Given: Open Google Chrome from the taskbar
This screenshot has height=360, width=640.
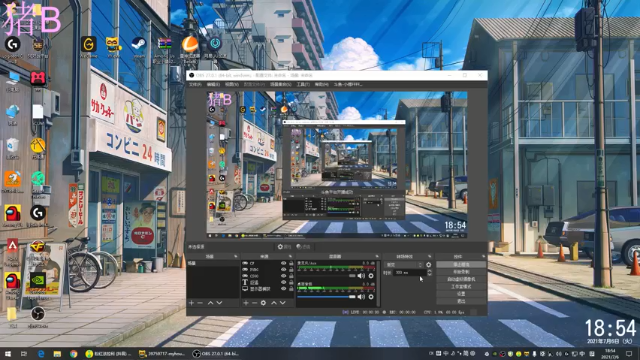Looking at the screenshot, I should coord(73,354).
